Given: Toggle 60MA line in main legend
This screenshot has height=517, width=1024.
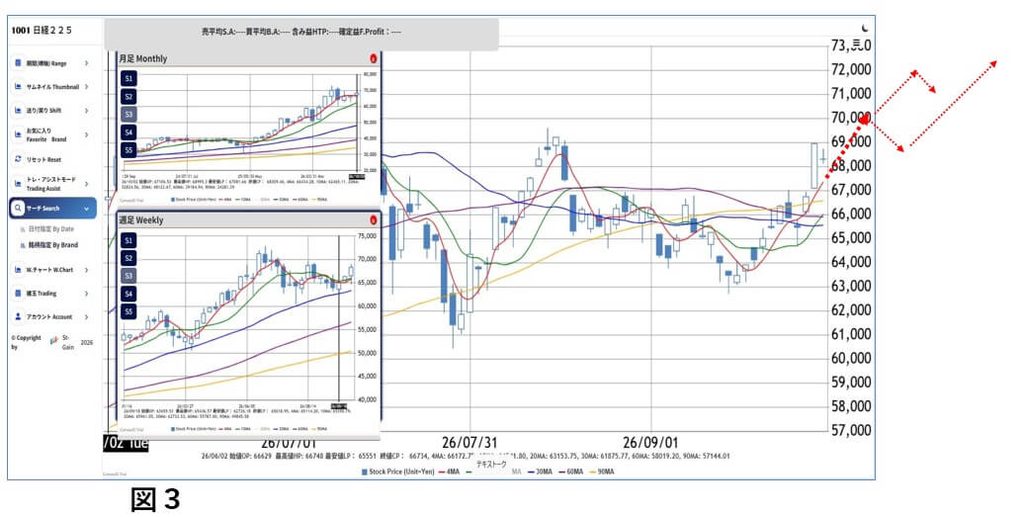Looking at the screenshot, I should coord(571,471).
